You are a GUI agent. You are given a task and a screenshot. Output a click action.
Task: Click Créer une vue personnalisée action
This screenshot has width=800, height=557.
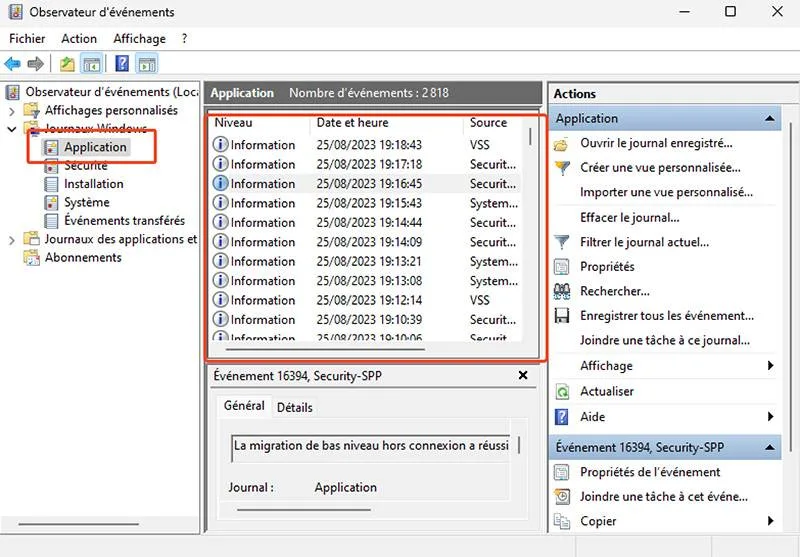pos(660,168)
